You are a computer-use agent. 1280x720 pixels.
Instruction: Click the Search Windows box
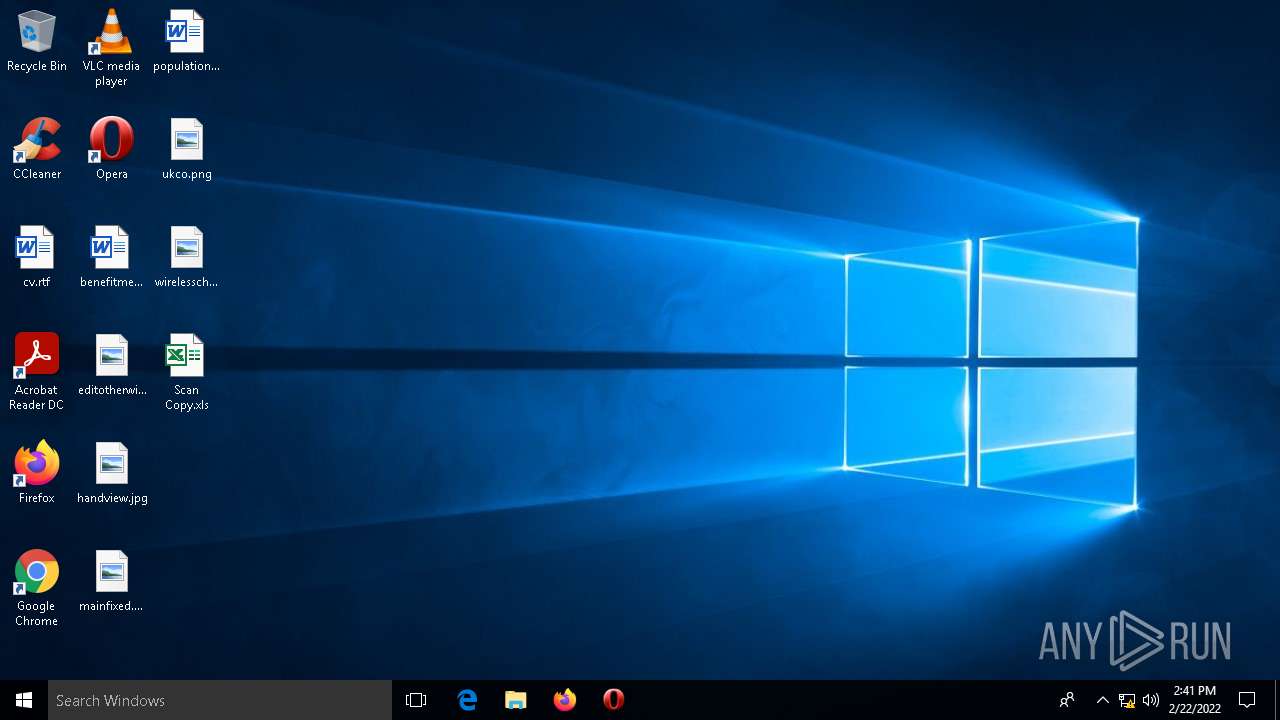click(220, 700)
